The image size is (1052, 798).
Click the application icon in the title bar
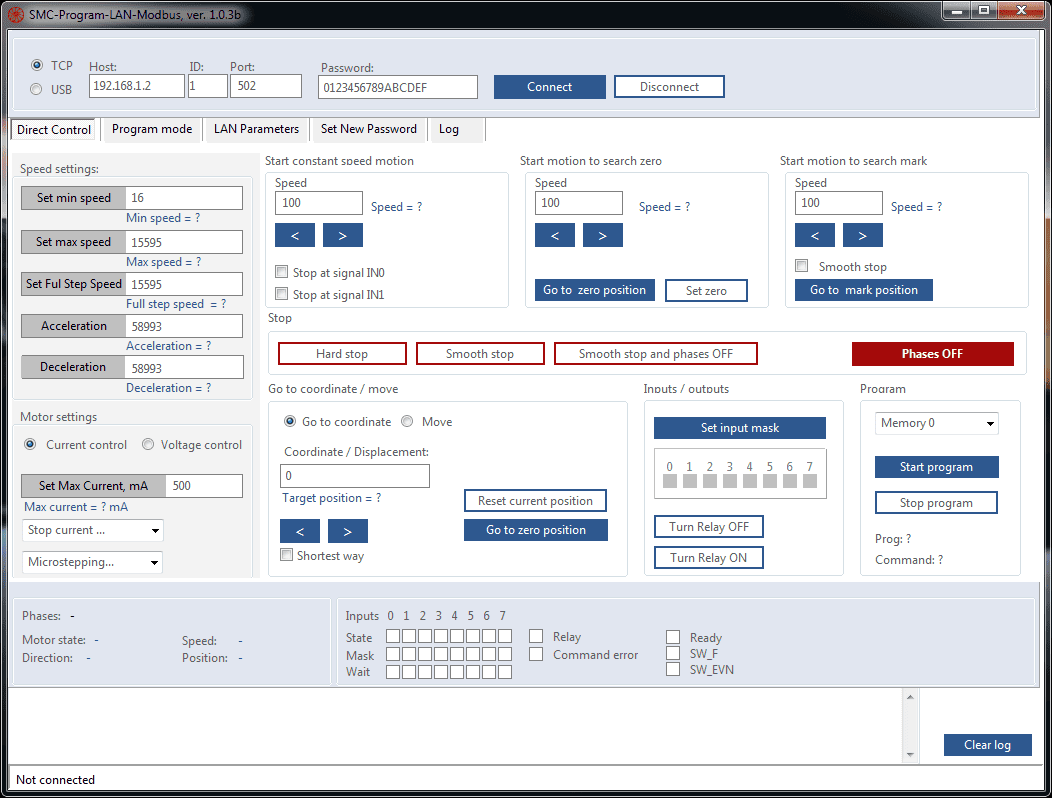[13, 13]
